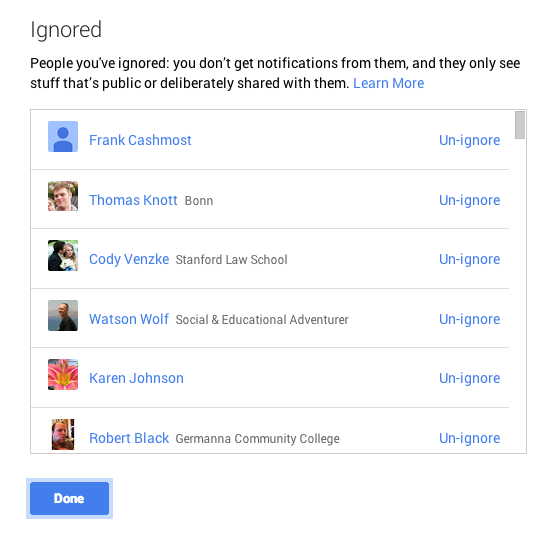Un-ignore Frank Cashmost
Image resolution: width=543 pixels, height=541 pixels.
pyautogui.click(x=469, y=140)
